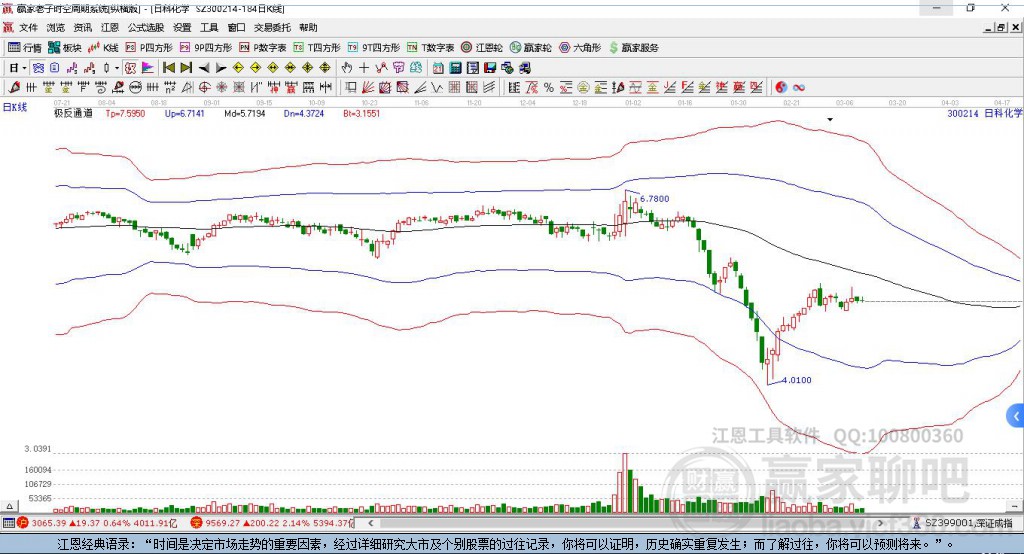Click the yin-yang toolbar icon
This screenshot has width=1024, height=554.
pyautogui.click(x=781, y=88)
